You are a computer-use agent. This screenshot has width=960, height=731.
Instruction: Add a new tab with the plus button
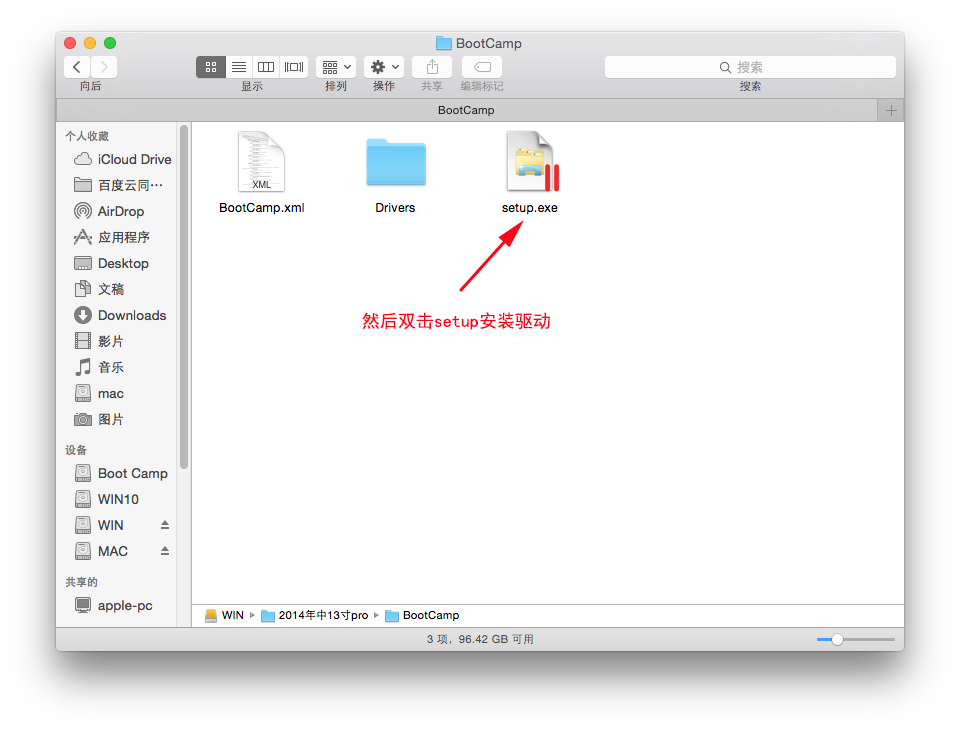click(x=891, y=110)
